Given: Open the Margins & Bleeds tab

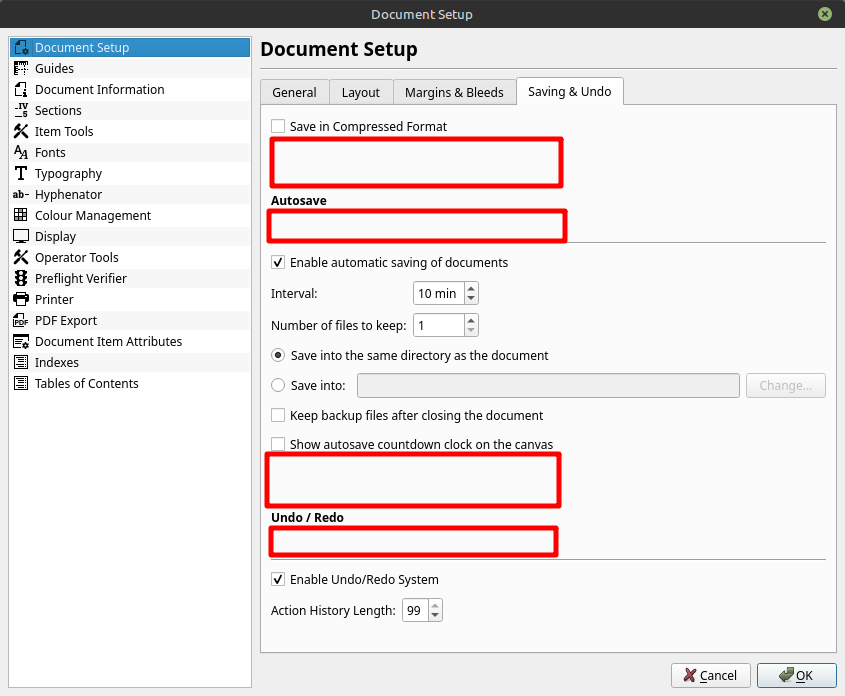Looking at the screenshot, I should click(x=454, y=92).
